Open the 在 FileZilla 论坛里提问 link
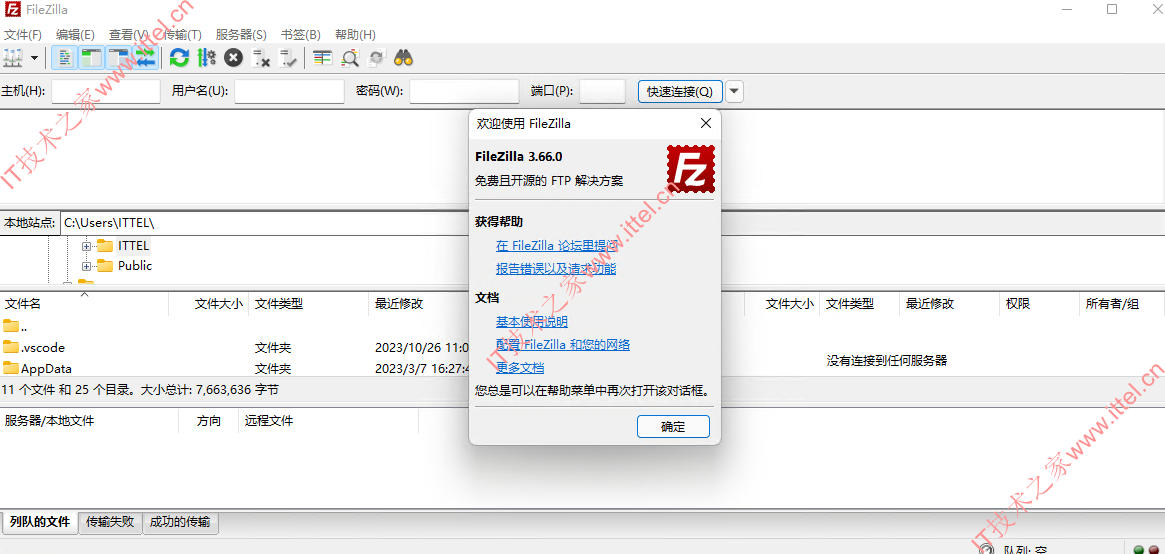Viewport: 1165px width, 554px height. pos(556,247)
